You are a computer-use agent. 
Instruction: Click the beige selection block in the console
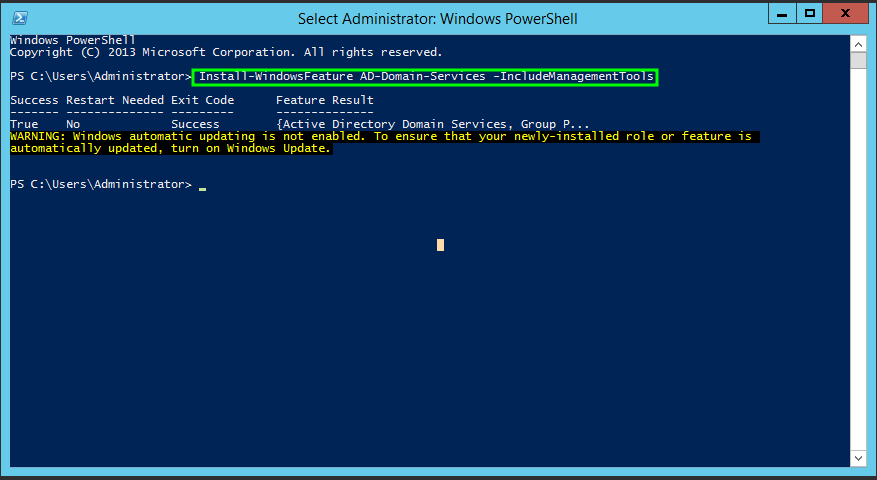[440, 245]
